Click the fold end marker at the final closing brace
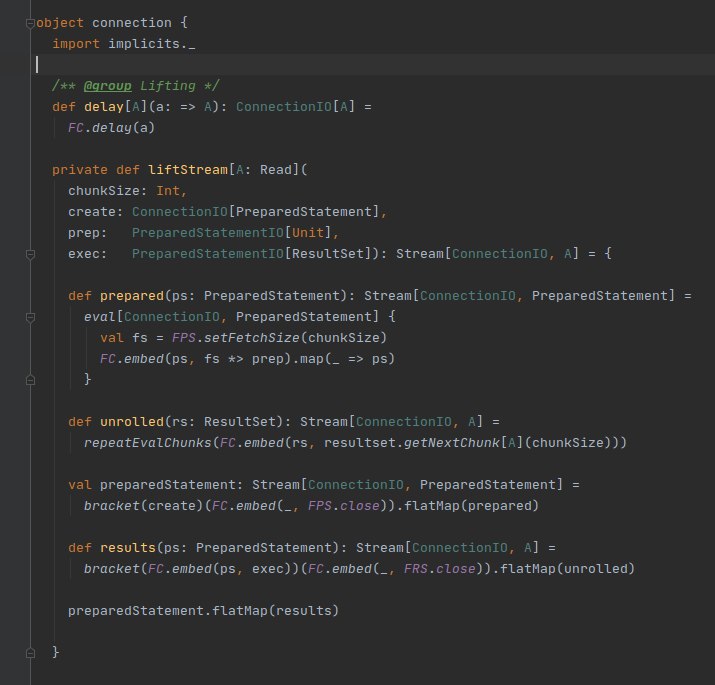This screenshot has width=715, height=685. pos(30,653)
